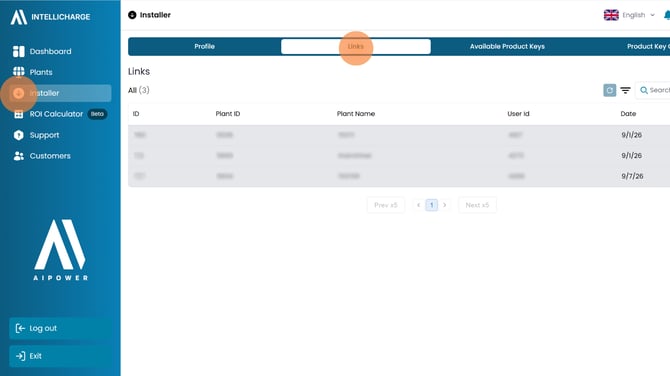Click the Prev x5 pagination button
Screen dimensions: 670x376
385,205
